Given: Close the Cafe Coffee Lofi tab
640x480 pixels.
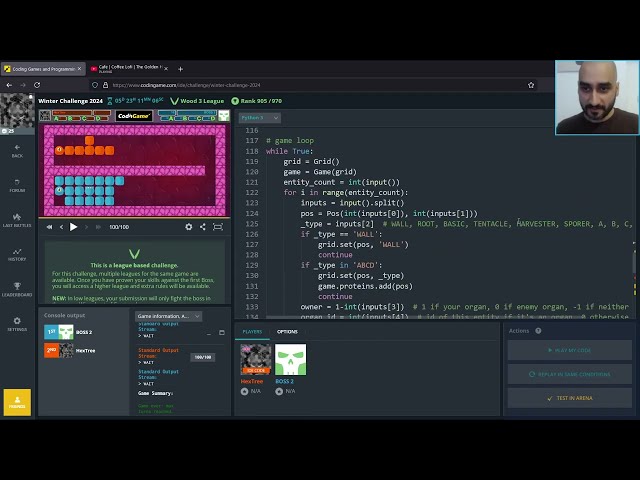Looking at the screenshot, I should click(x=166, y=69).
